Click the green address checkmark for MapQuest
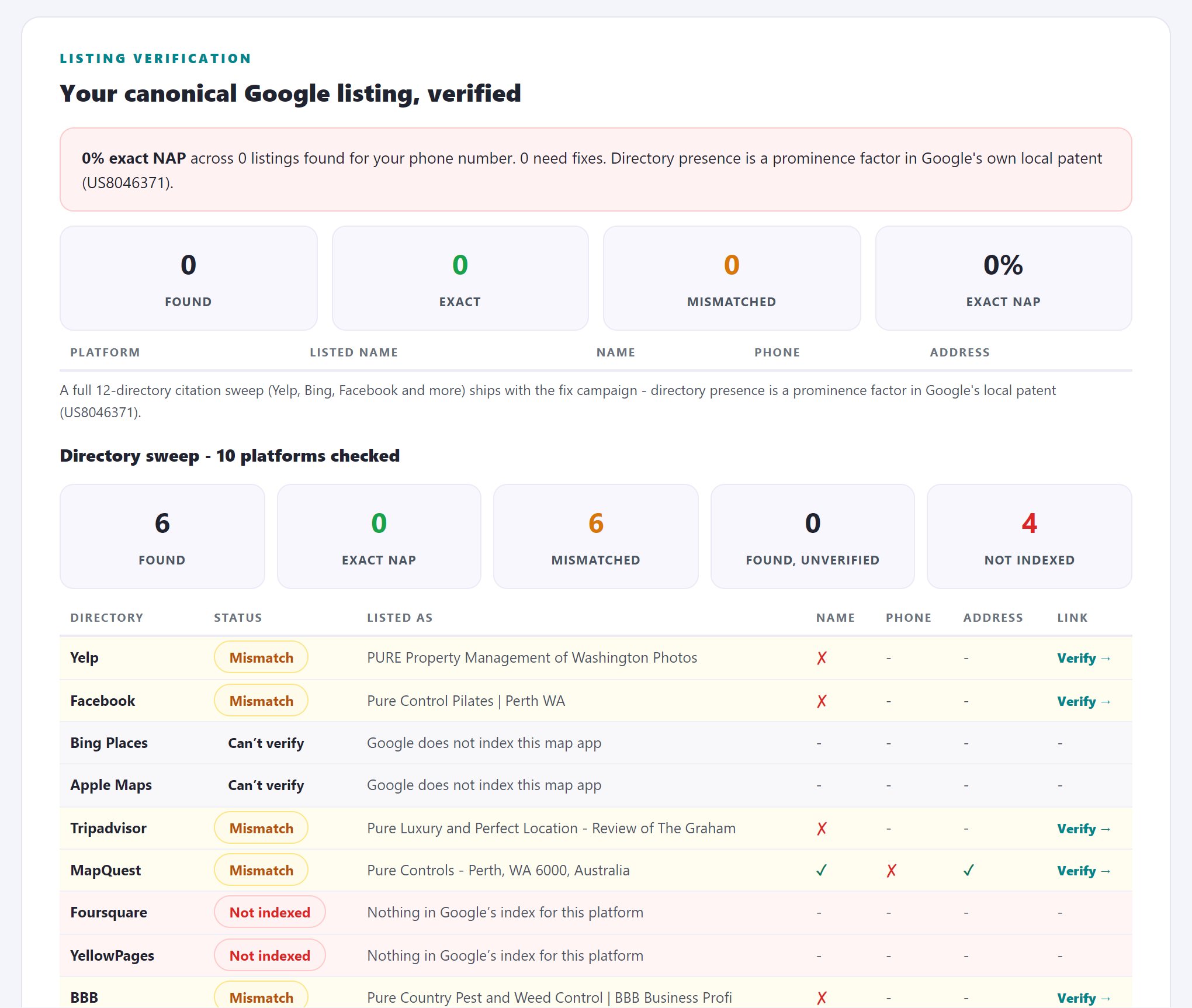 coord(969,871)
